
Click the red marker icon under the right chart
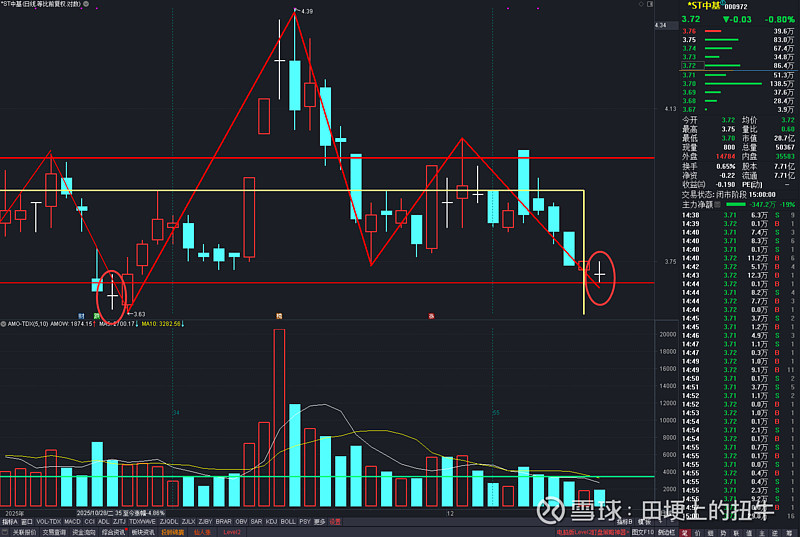[431, 316]
